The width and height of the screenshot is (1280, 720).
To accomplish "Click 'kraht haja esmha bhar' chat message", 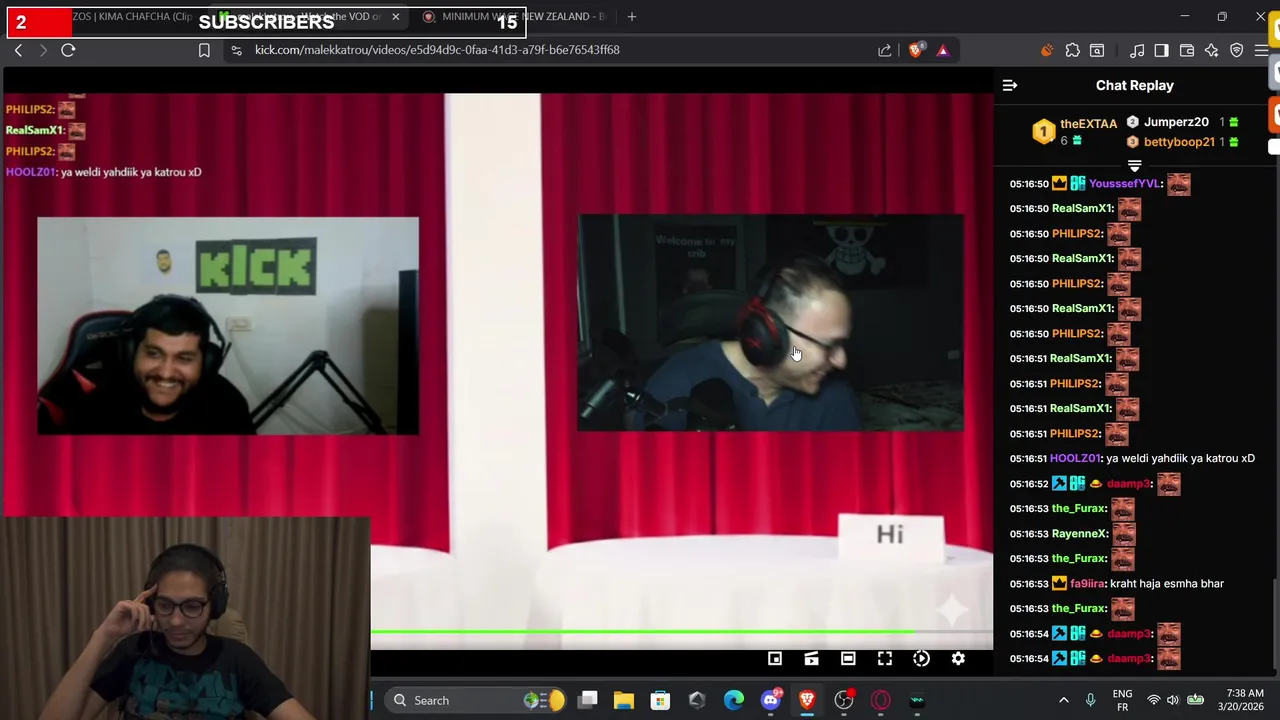I will point(1167,584).
